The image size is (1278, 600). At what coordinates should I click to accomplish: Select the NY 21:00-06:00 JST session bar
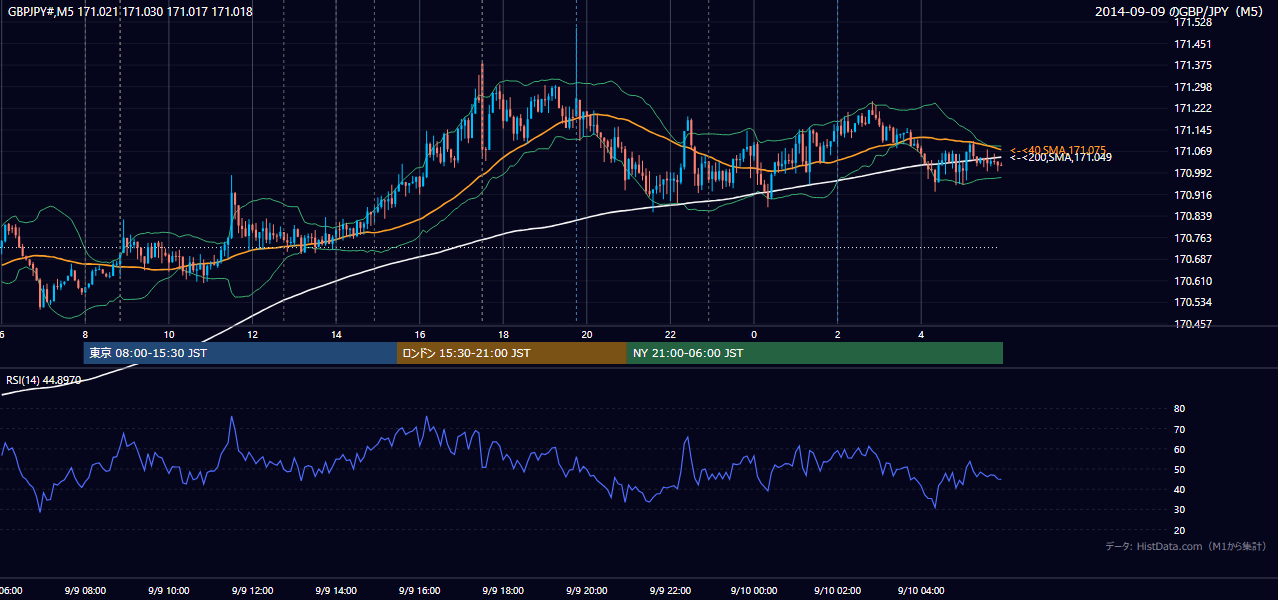[x=814, y=353]
